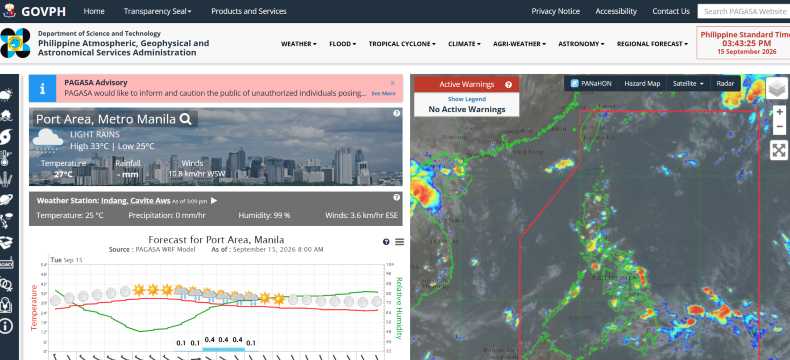Dismiss the PAGASA Advisory banner
Screen dimensions: 790x360
pos(392,83)
